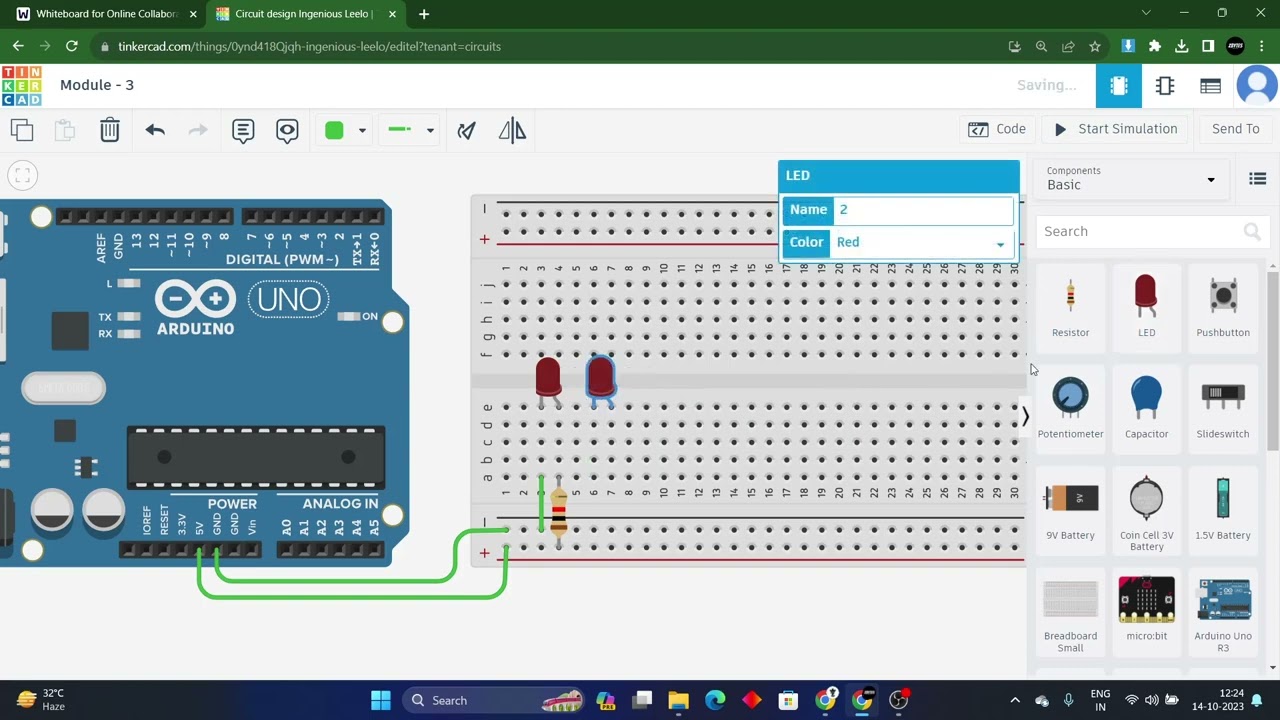Go back in browser
This screenshot has width=1280, height=720.
tap(18, 46)
